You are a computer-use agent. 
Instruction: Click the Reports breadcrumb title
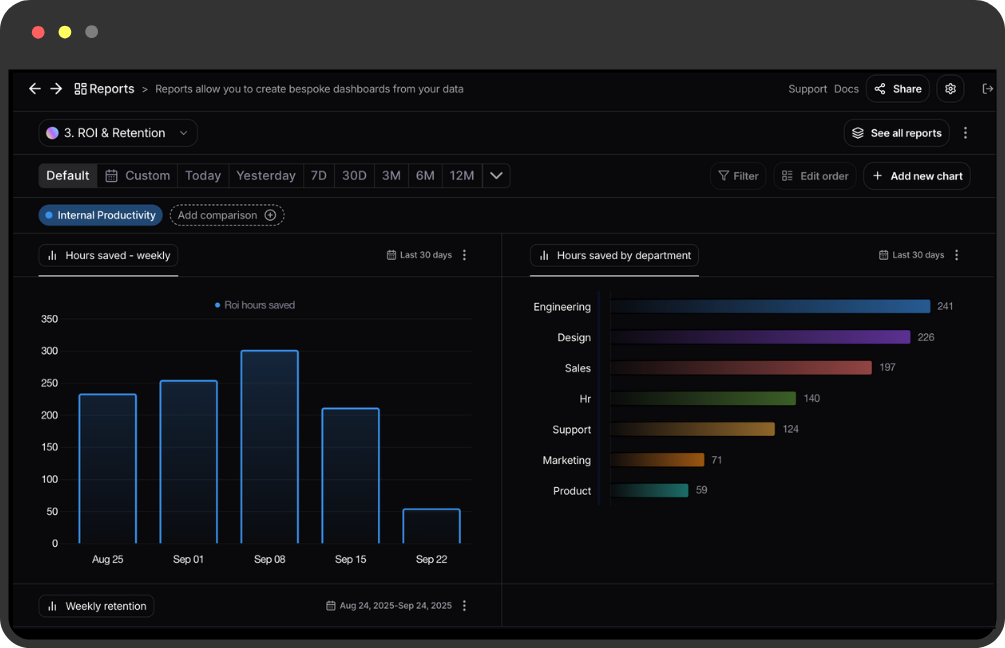(112, 88)
